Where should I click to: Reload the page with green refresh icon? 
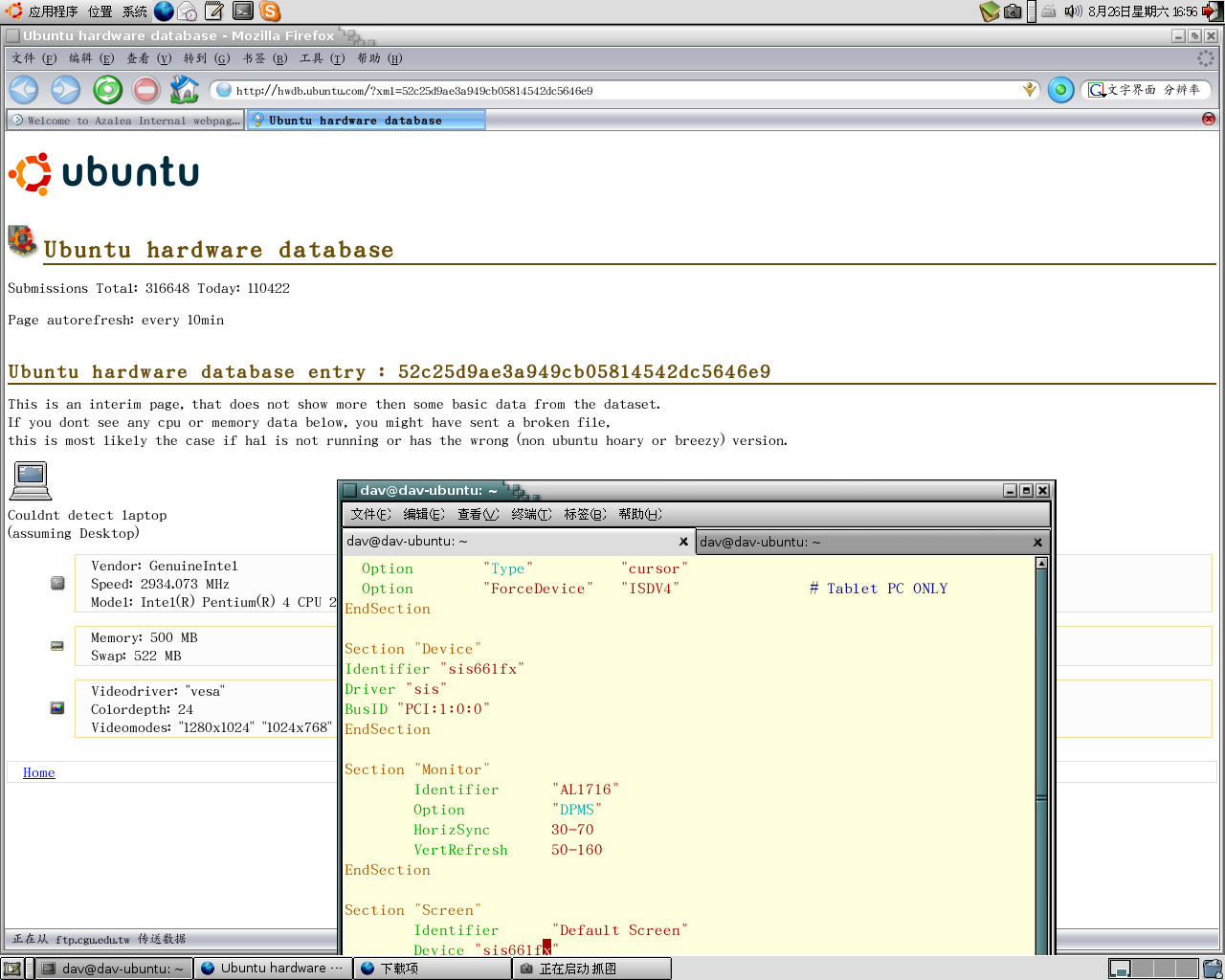[107, 90]
